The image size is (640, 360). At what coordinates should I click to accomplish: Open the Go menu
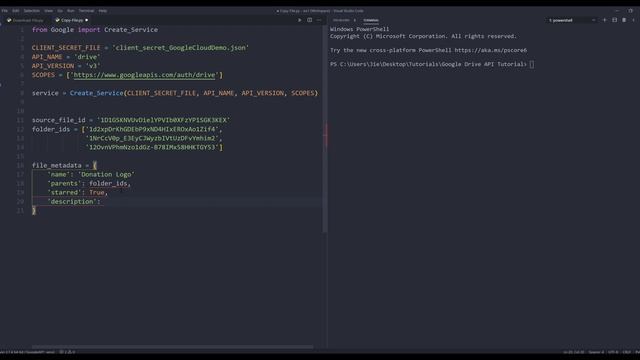pyautogui.click(x=60, y=11)
